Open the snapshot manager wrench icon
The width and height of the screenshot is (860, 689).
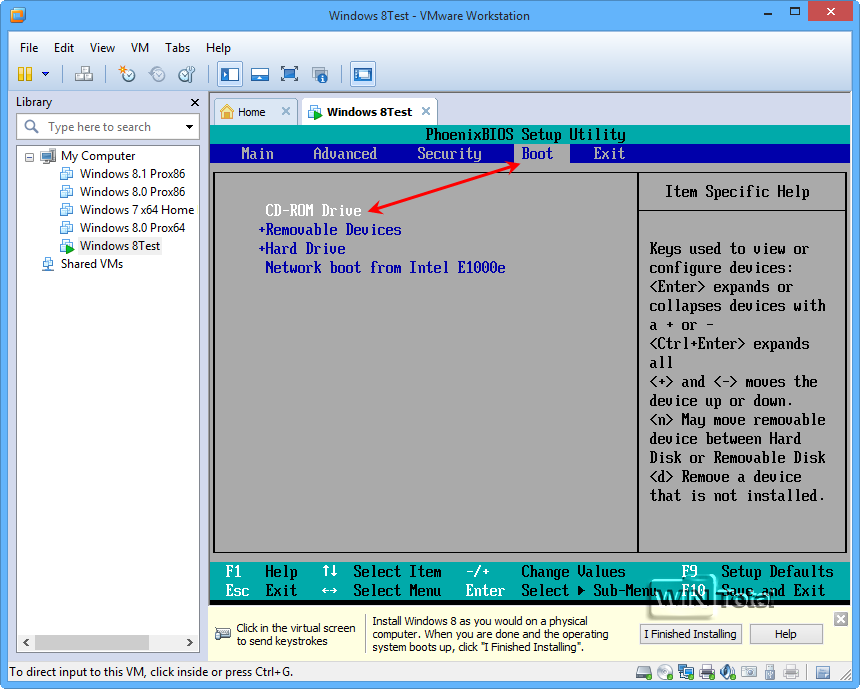[187, 74]
